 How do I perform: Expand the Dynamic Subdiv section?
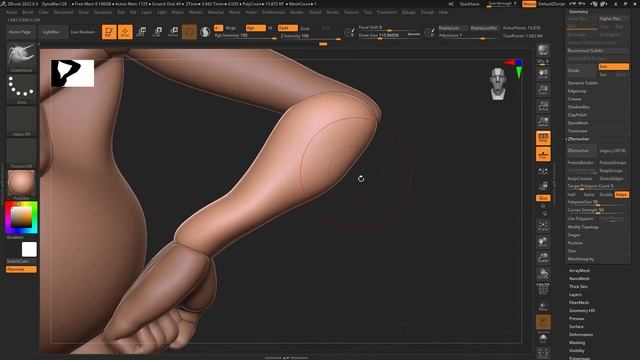coord(583,83)
